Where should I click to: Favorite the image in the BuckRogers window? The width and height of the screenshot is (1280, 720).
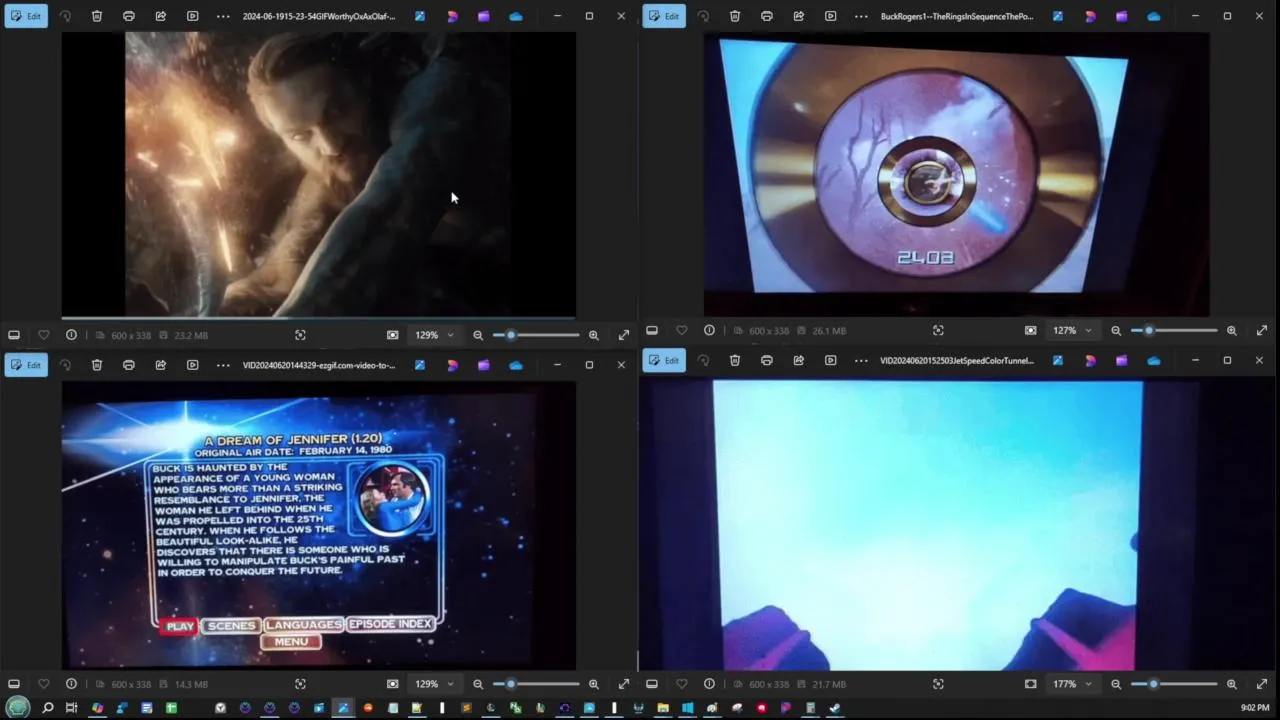(x=681, y=330)
